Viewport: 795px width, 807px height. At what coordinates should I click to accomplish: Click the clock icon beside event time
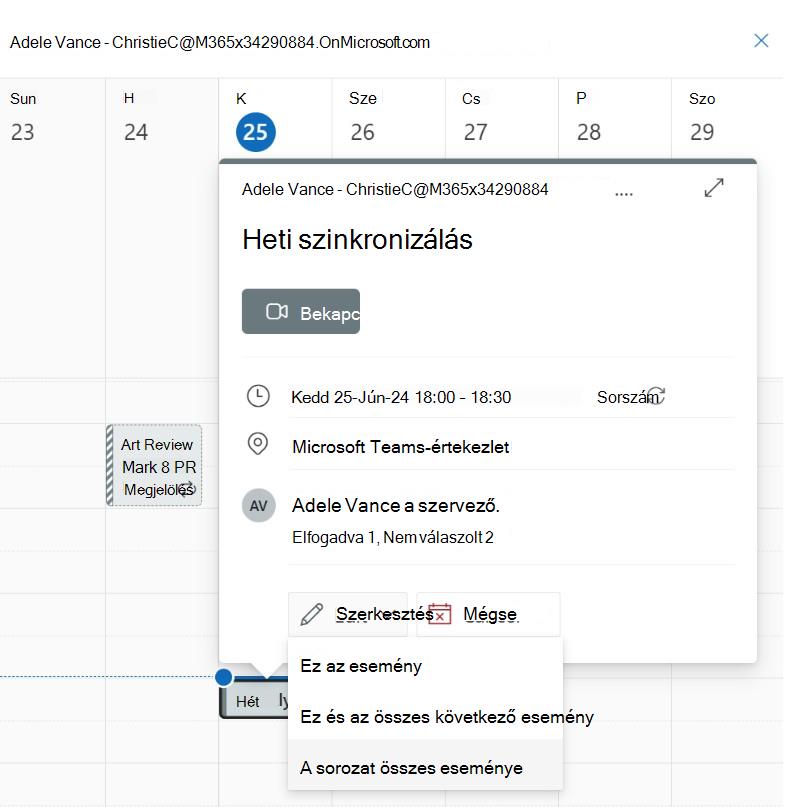(258, 396)
